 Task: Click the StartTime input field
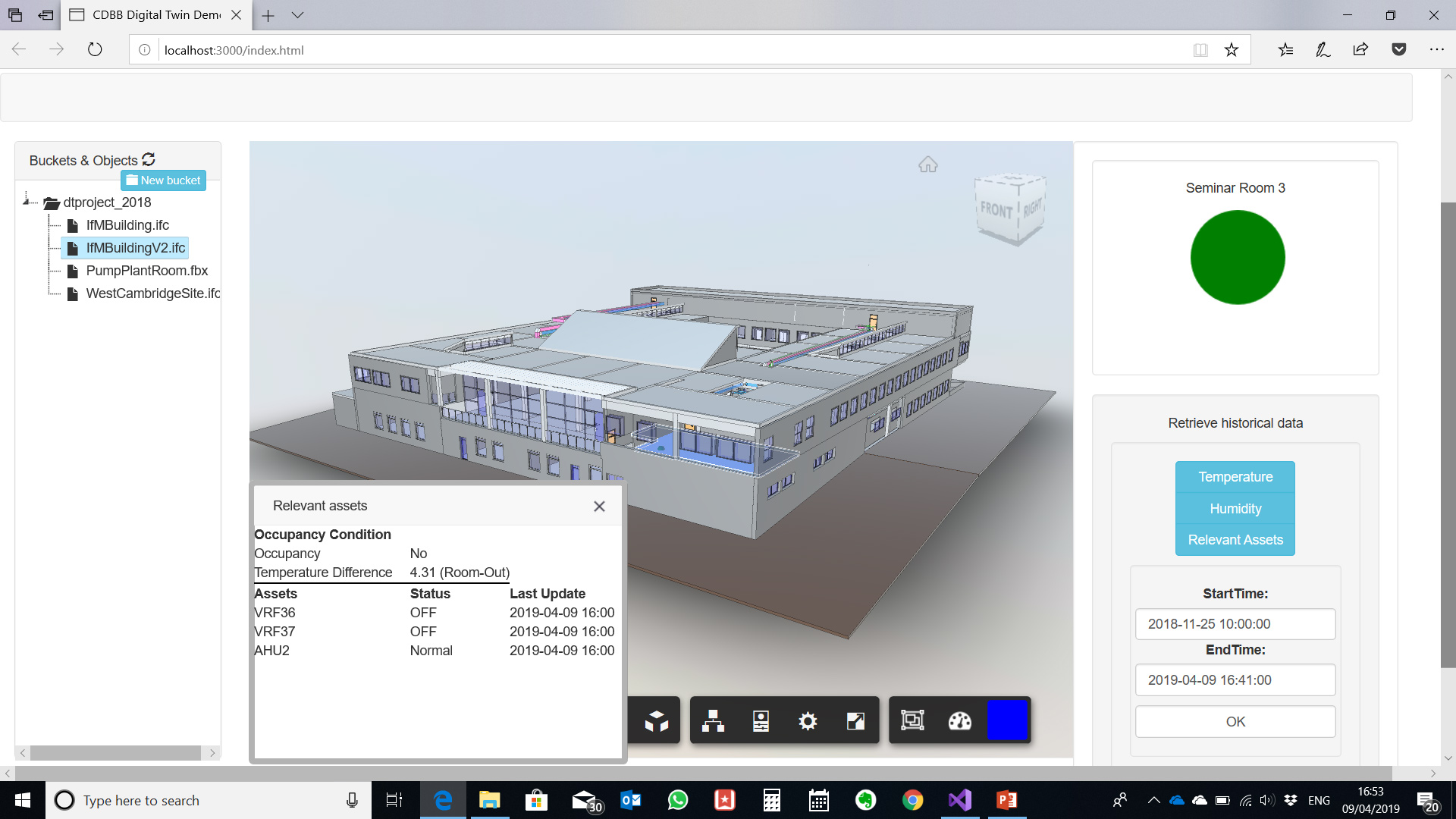(x=1235, y=623)
